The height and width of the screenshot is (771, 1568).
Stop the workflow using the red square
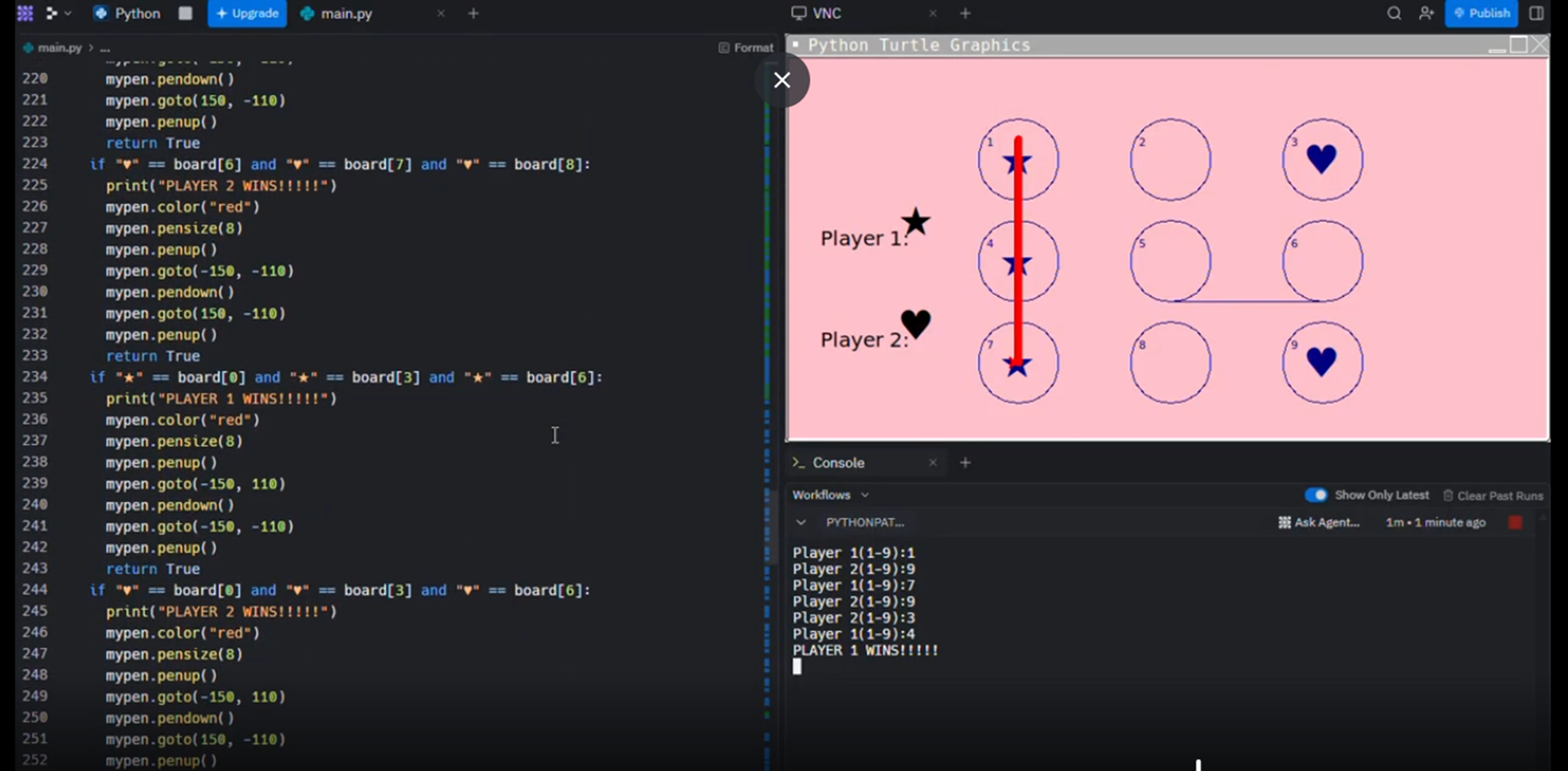click(1515, 522)
